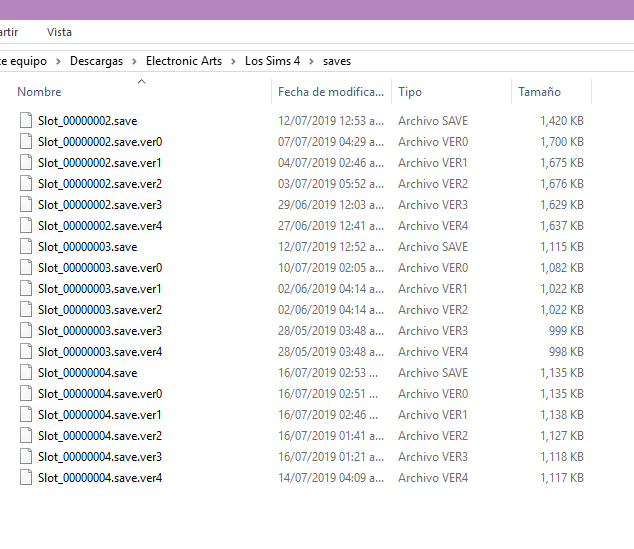
Task: Select the Slot_00000004.save.ver1 file name
Action: click(100, 415)
